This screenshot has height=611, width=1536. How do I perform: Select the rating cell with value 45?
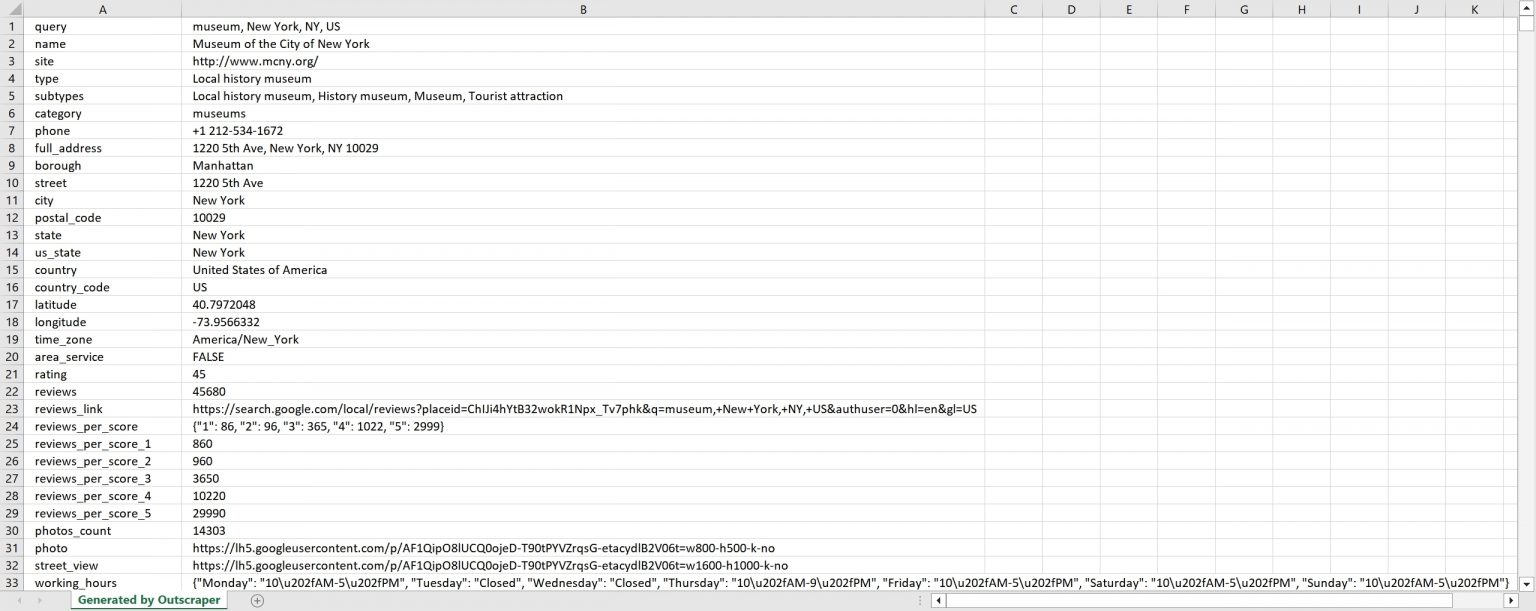pyautogui.click(x=199, y=374)
